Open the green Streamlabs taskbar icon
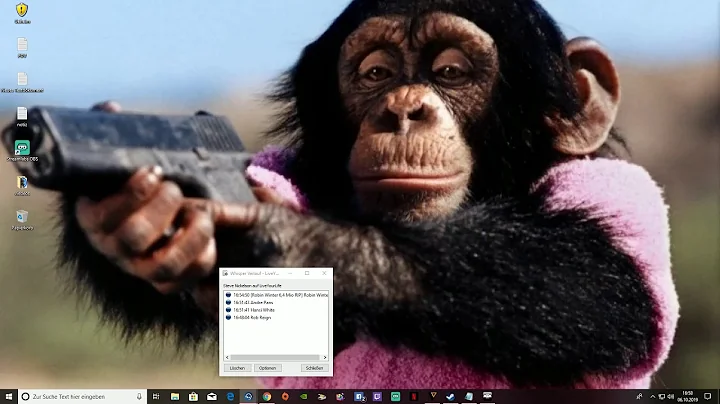 coord(395,396)
